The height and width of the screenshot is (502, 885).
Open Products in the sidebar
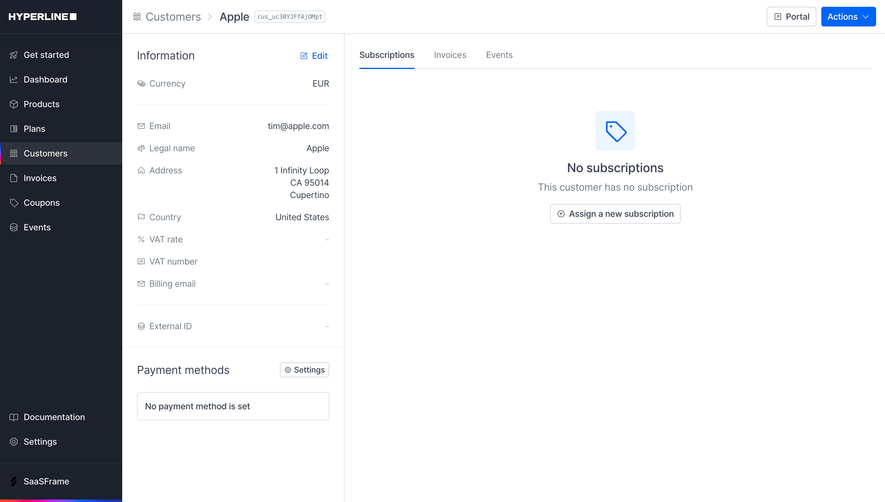point(61,104)
